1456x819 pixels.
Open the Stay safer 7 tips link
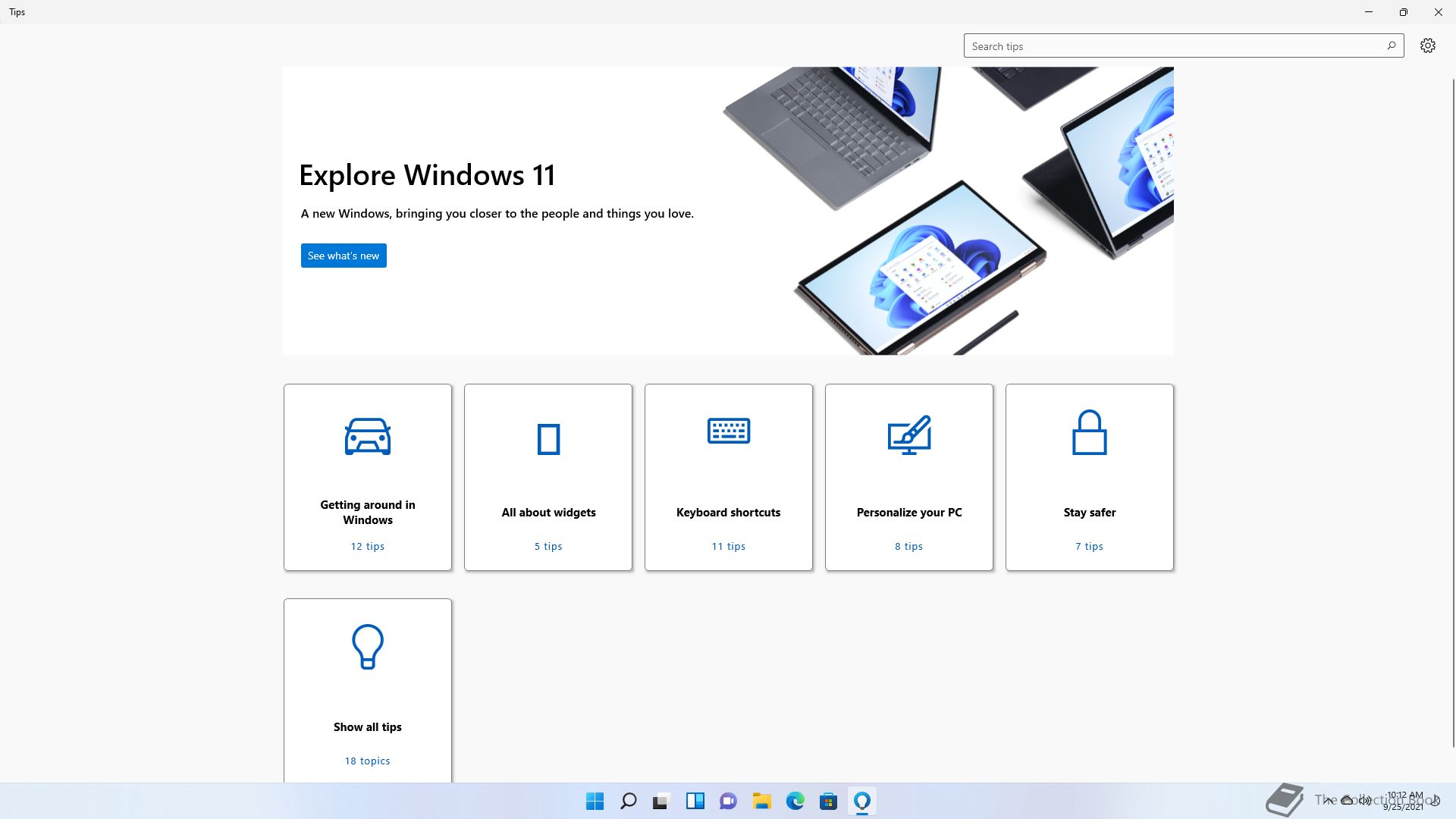[x=1089, y=546]
